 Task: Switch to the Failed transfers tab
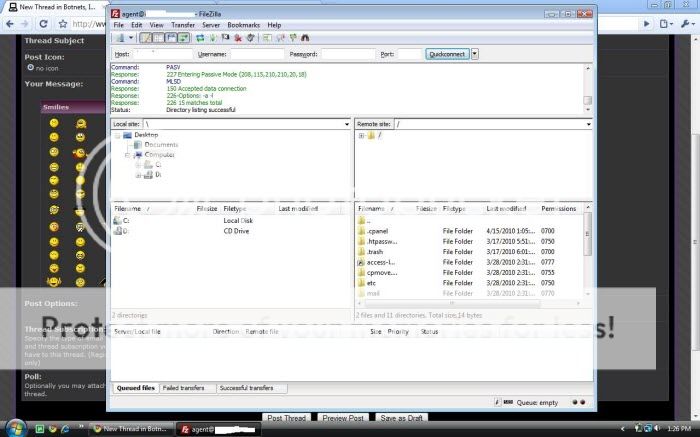(185, 387)
